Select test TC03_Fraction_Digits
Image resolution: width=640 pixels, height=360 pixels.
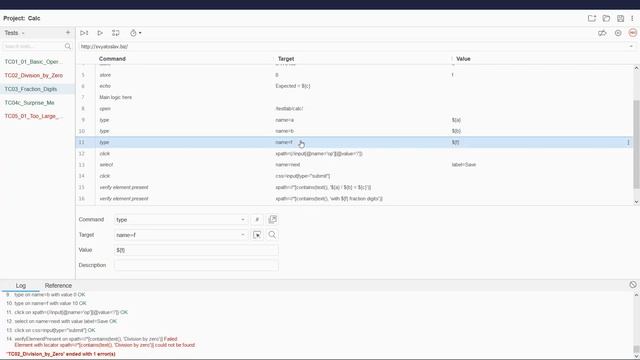(37, 89)
